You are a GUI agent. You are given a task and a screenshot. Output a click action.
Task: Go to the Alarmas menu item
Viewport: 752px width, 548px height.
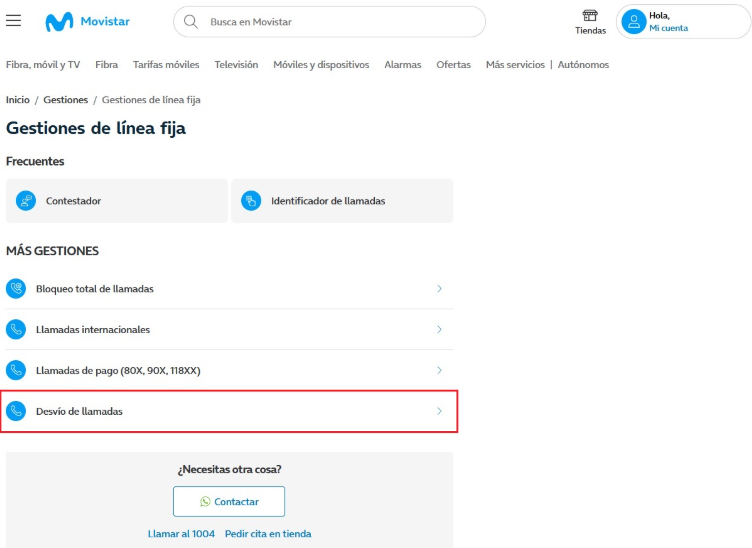coord(403,65)
